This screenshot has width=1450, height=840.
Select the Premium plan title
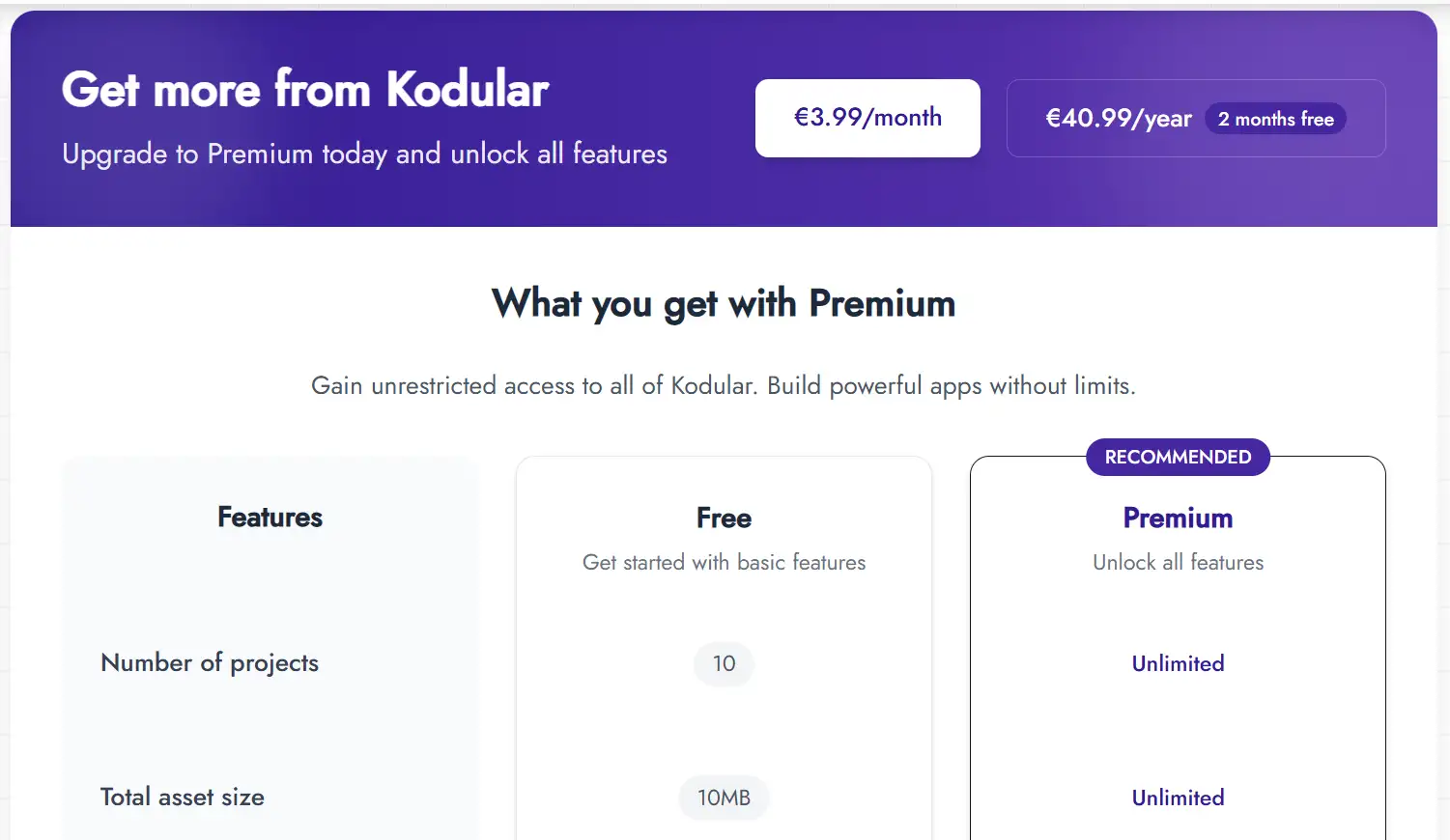pos(1178,518)
